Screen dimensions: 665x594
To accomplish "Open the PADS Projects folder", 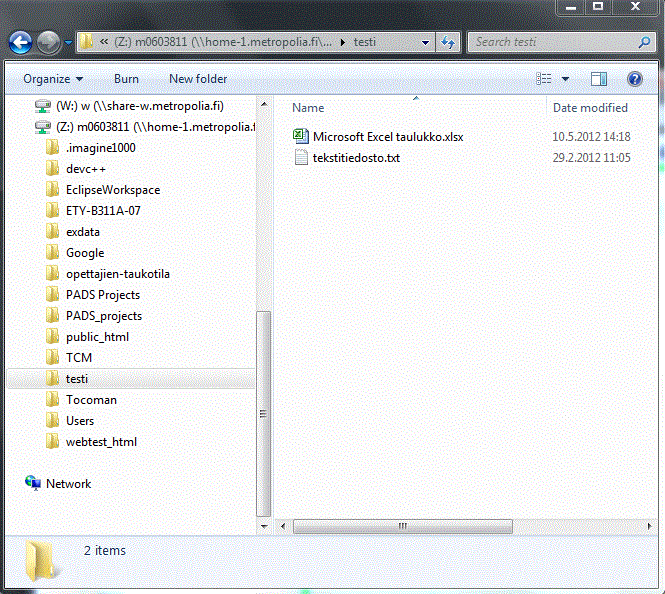I will coord(103,295).
